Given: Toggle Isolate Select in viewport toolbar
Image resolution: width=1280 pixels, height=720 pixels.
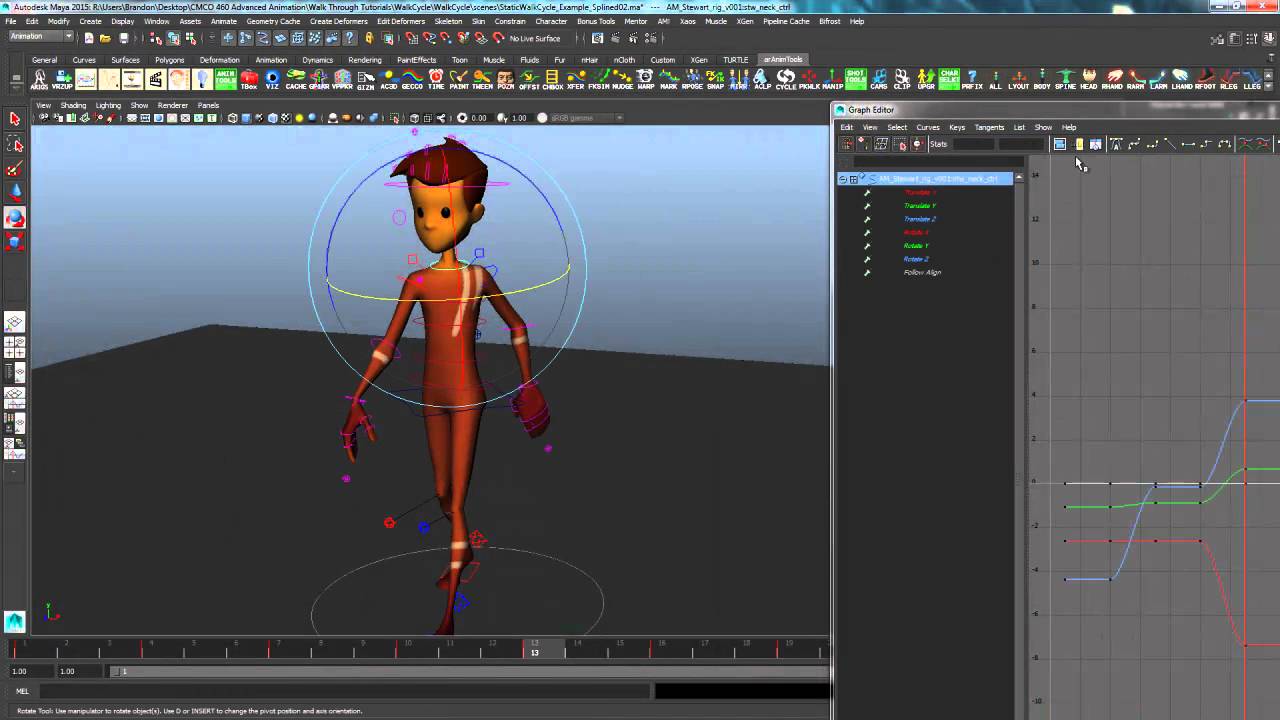Looking at the screenshot, I should (394, 118).
